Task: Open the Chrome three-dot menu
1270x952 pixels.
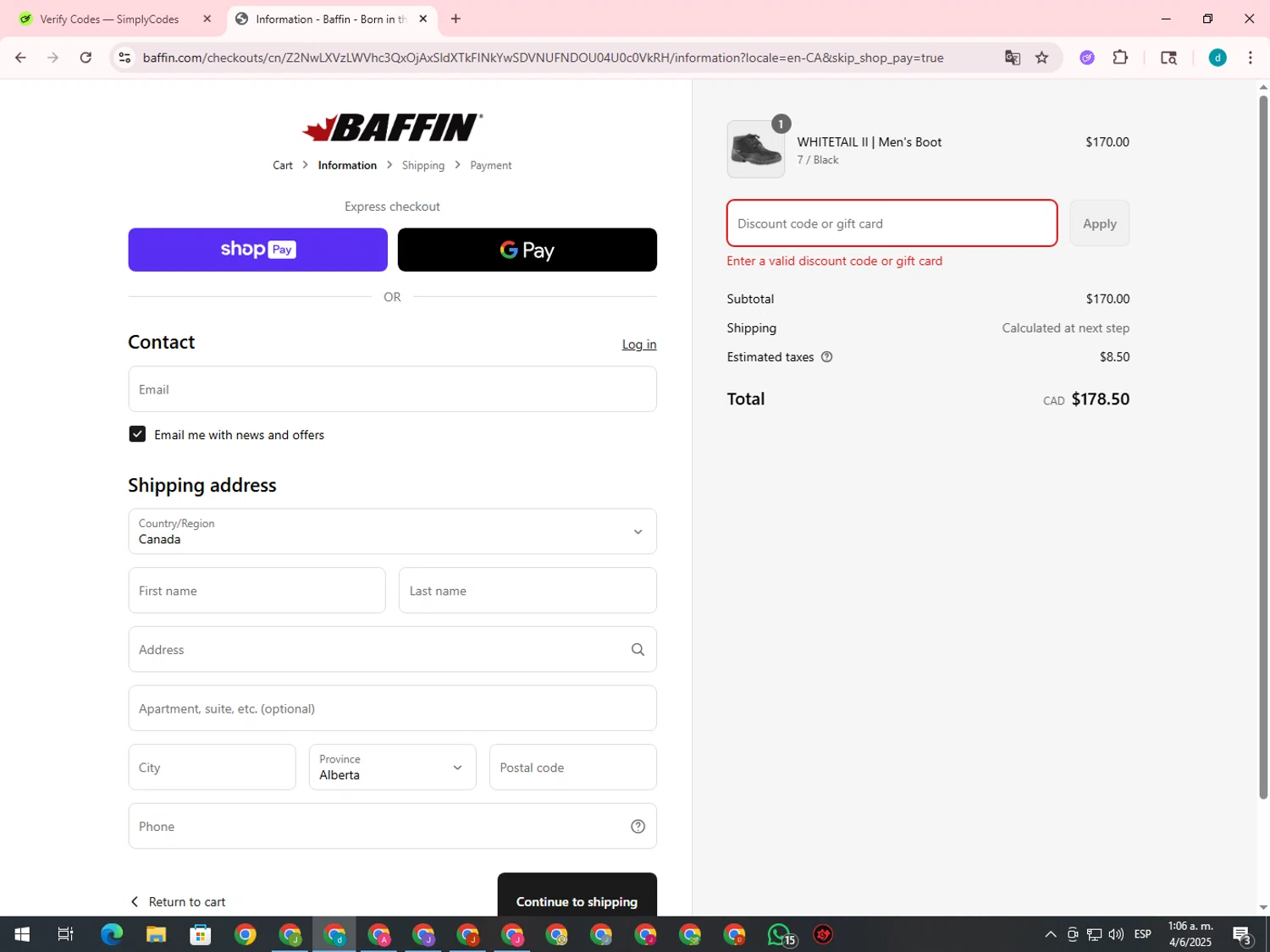Action: (x=1250, y=58)
